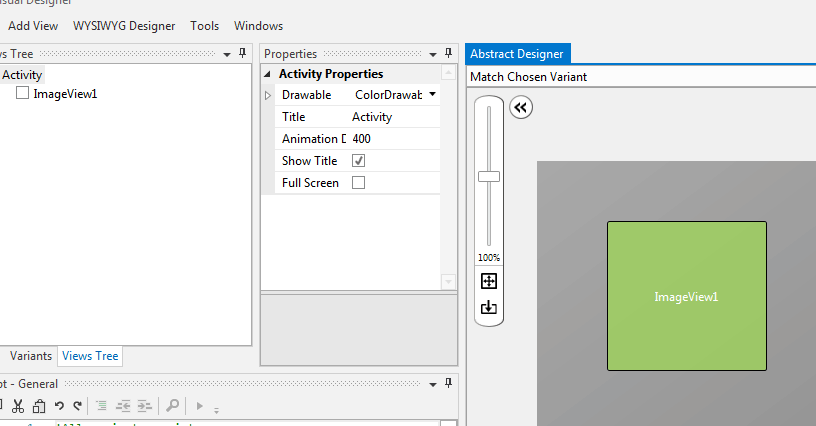Viewport: 816px width, 426px height.
Task: Open the WYSIWYG Designer menu
Action: tap(124, 26)
